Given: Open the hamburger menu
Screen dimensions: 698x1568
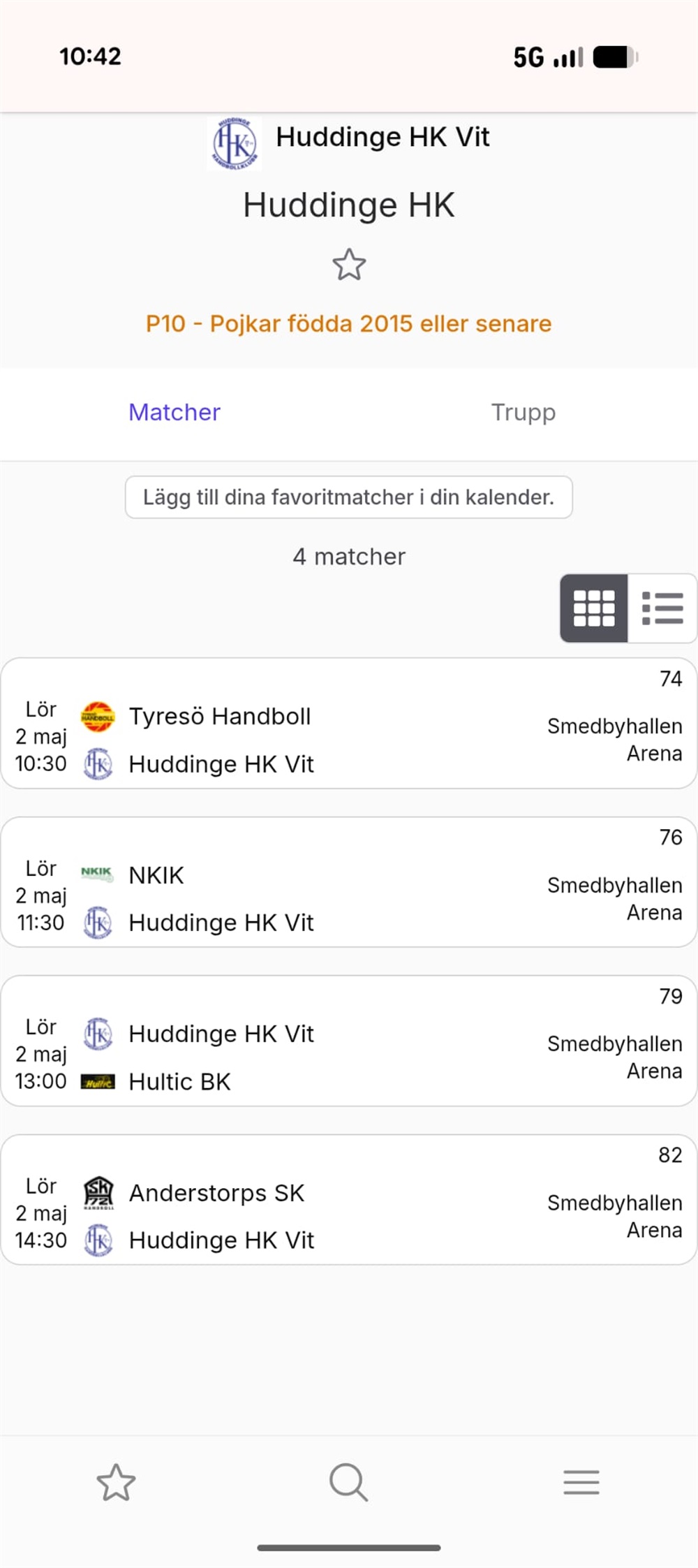Looking at the screenshot, I should point(581,1482).
